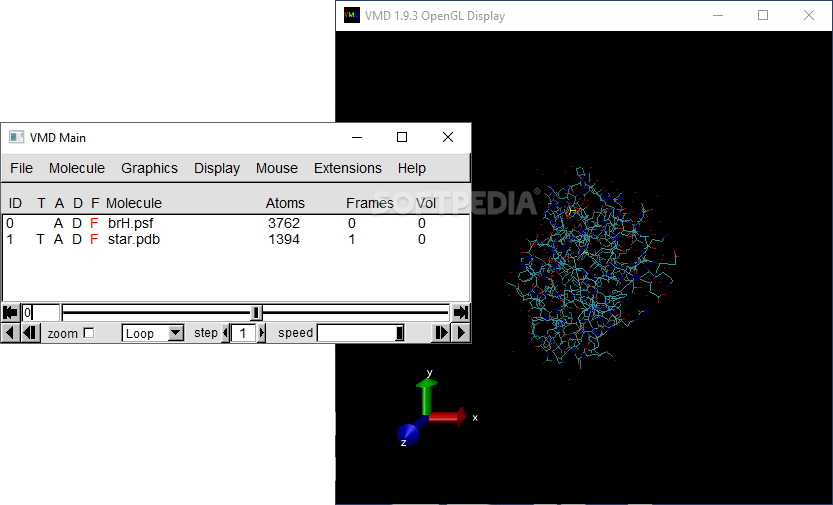The height and width of the screenshot is (505, 833).
Task: Minimize the OpenGL Display window
Action: click(718, 15)
